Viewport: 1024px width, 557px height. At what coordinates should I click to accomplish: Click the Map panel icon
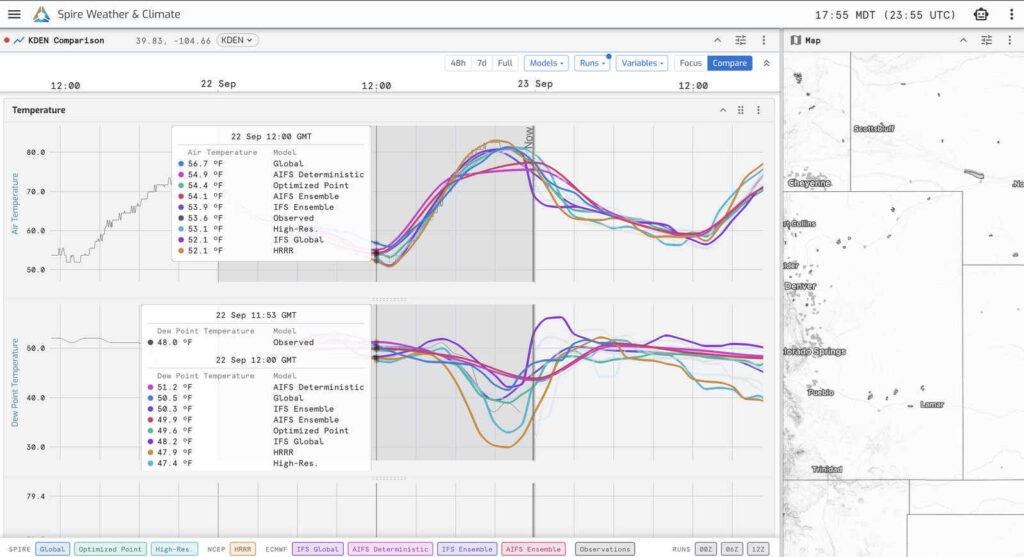click(x=795, y=40)
